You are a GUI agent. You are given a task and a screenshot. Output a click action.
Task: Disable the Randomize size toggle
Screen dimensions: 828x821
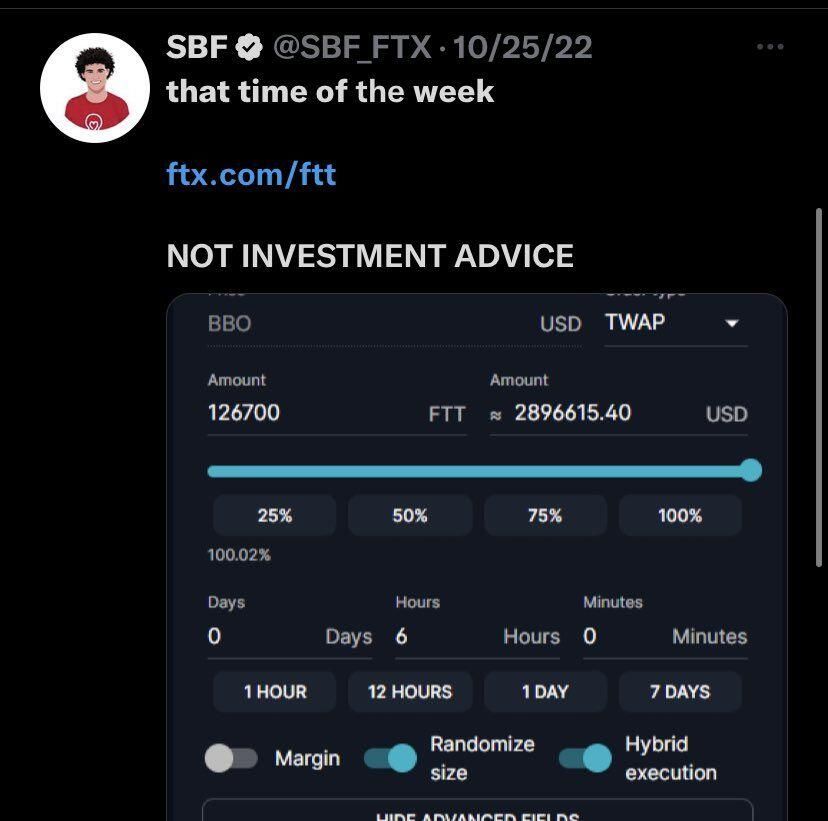tap(390, 759)
